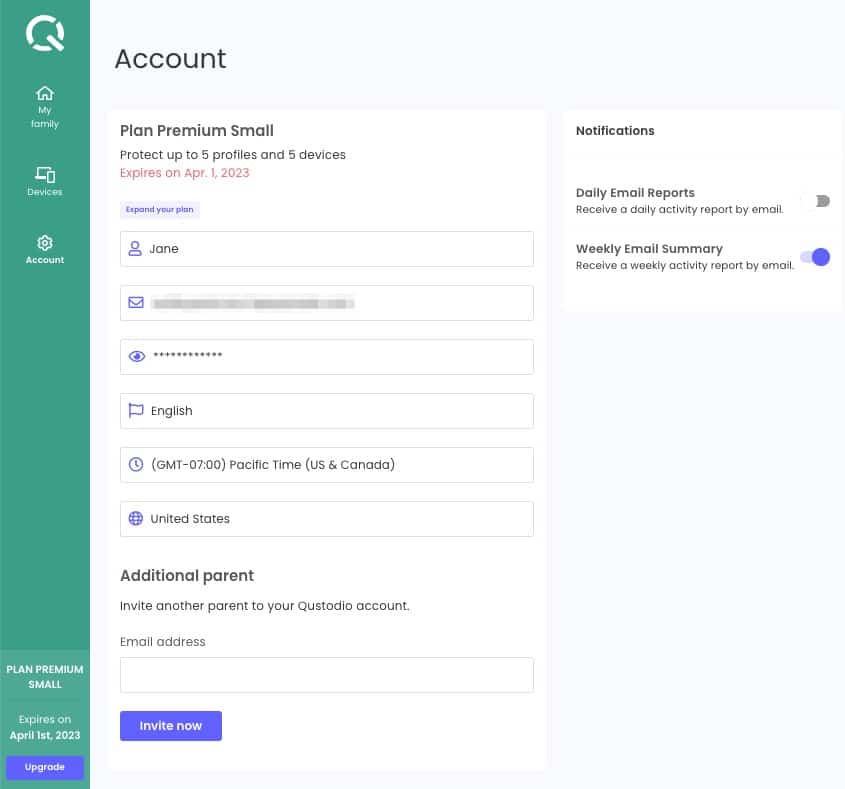The width and height of the screenshot is (845, 789).
Task: Enable Daily Email Reports toggle
Action: tap(816, 201)
